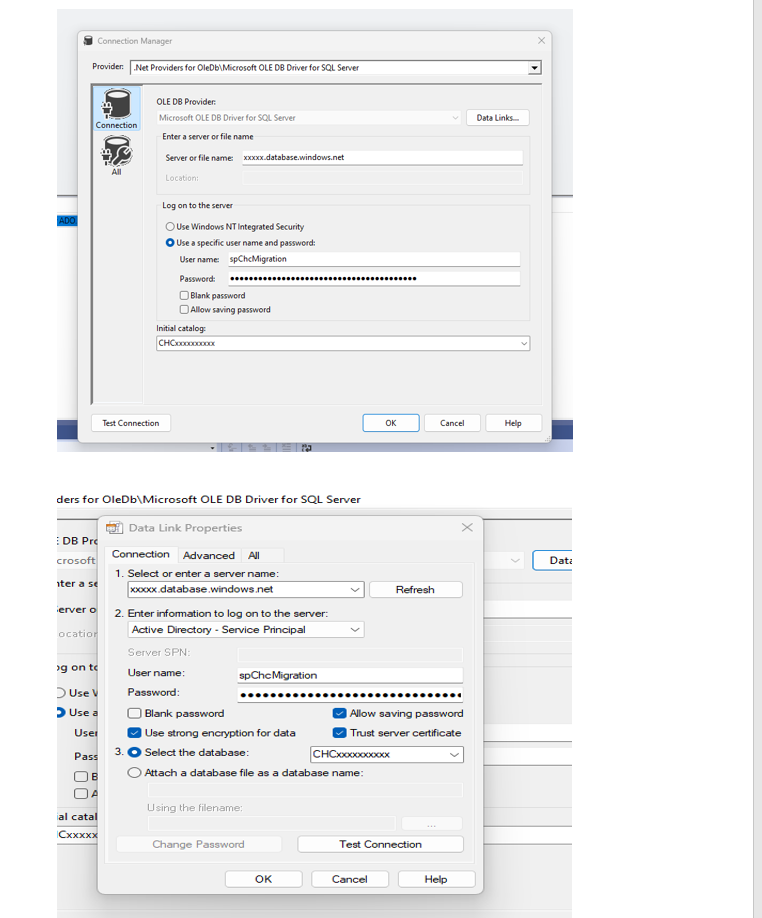Close the Data Link Properties dialog
This screenshot has height=918, width=762.
[467, 527]
